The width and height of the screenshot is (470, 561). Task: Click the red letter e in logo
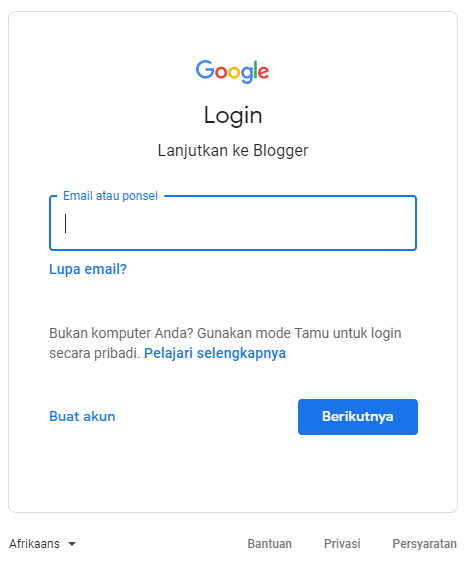[x=263, y=72]
